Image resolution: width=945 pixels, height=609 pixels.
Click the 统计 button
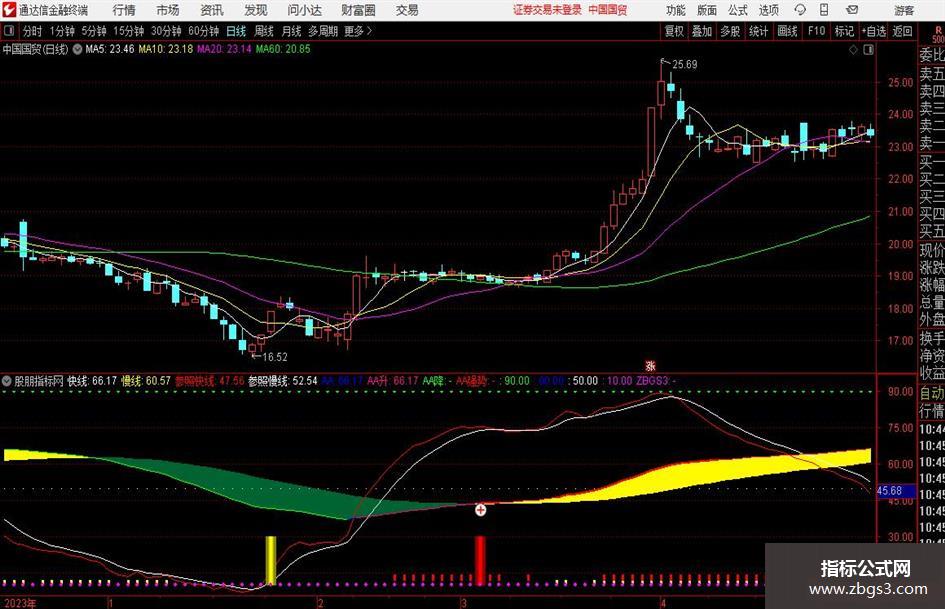[x=758, y=31]
